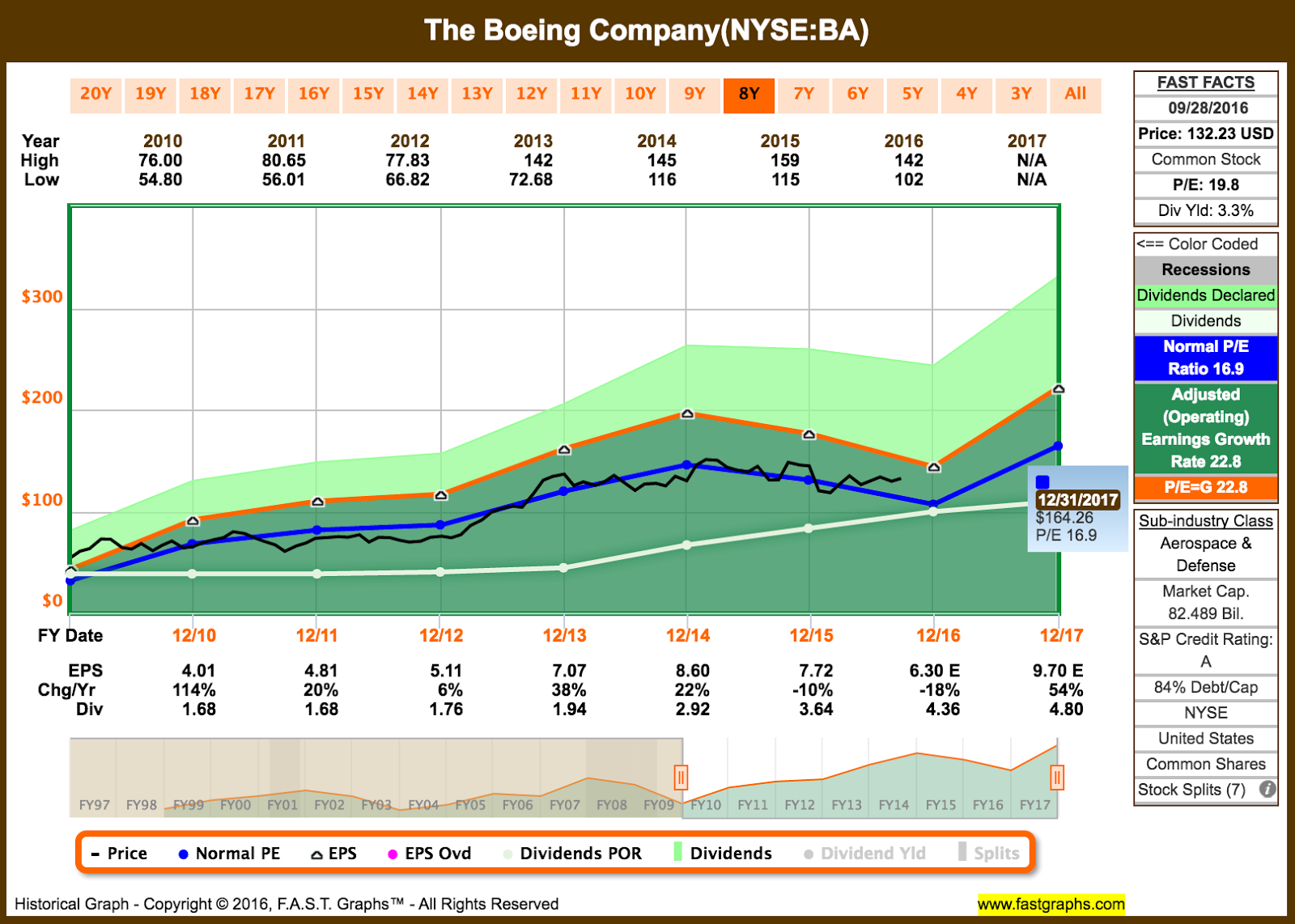The width and height of the screenshot is (1295, 924).
Task: Toggle the Price legend series
Action: [x=119, y=854]
